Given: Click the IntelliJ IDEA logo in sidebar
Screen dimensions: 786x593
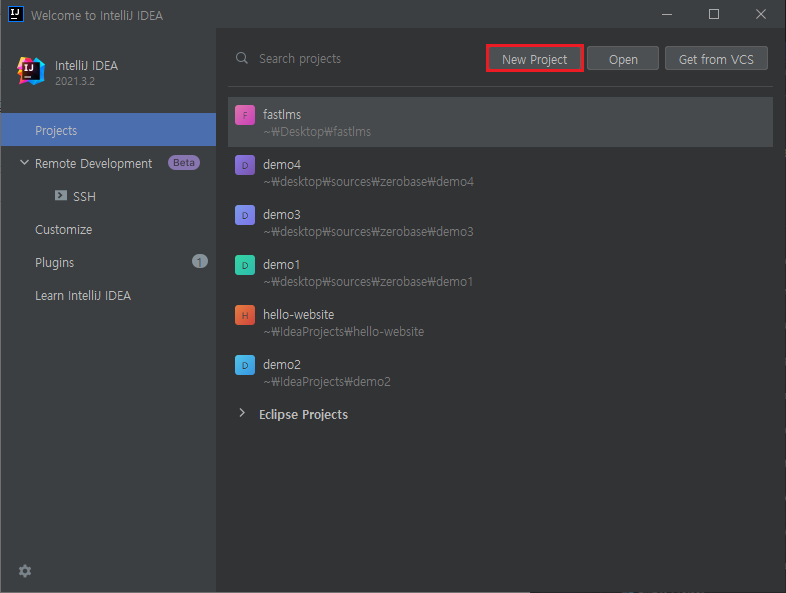Looking at the screenshot, I should tap(30, 71).
